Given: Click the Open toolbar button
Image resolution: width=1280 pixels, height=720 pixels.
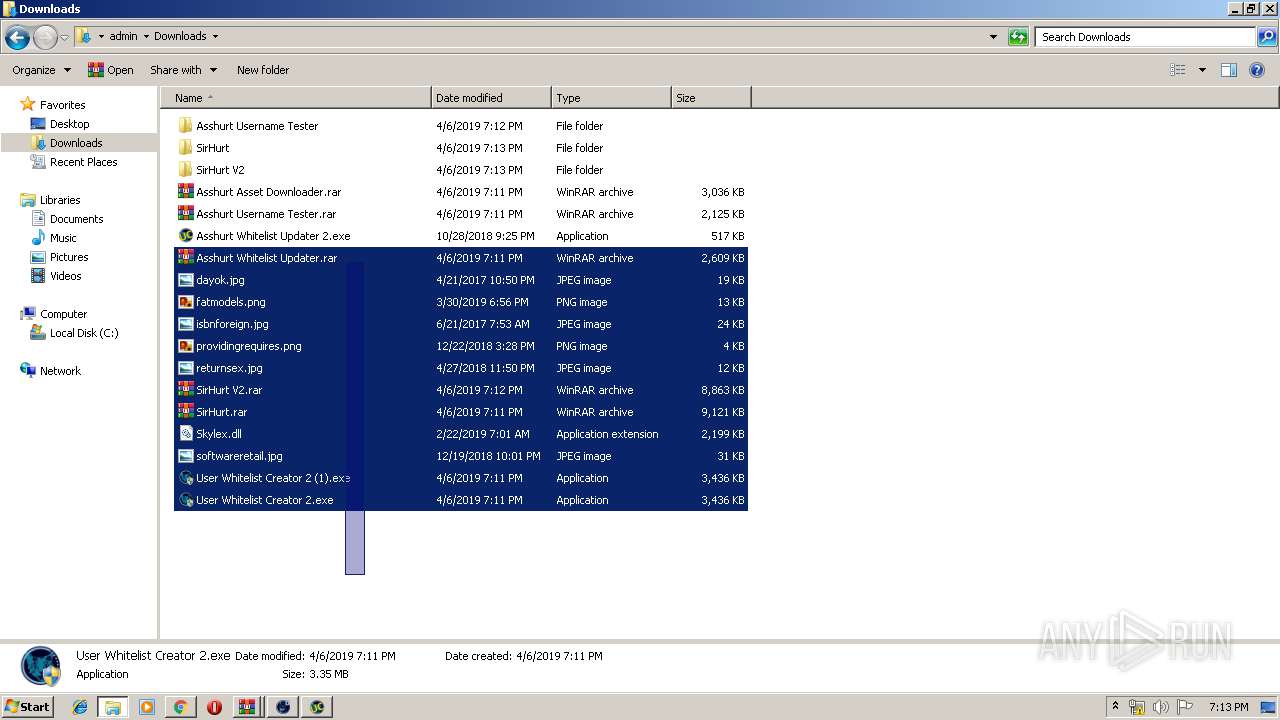Looking at the screenshot, I should click(x=111, y=70).
